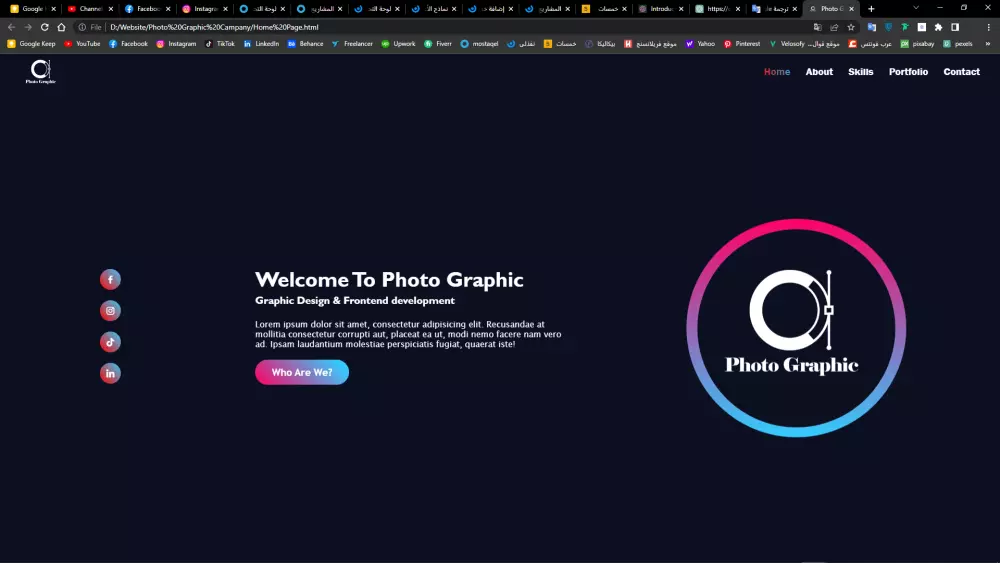Click the address bar URL field
This screenshot has width=1000, height=563.
coord(446,27)
